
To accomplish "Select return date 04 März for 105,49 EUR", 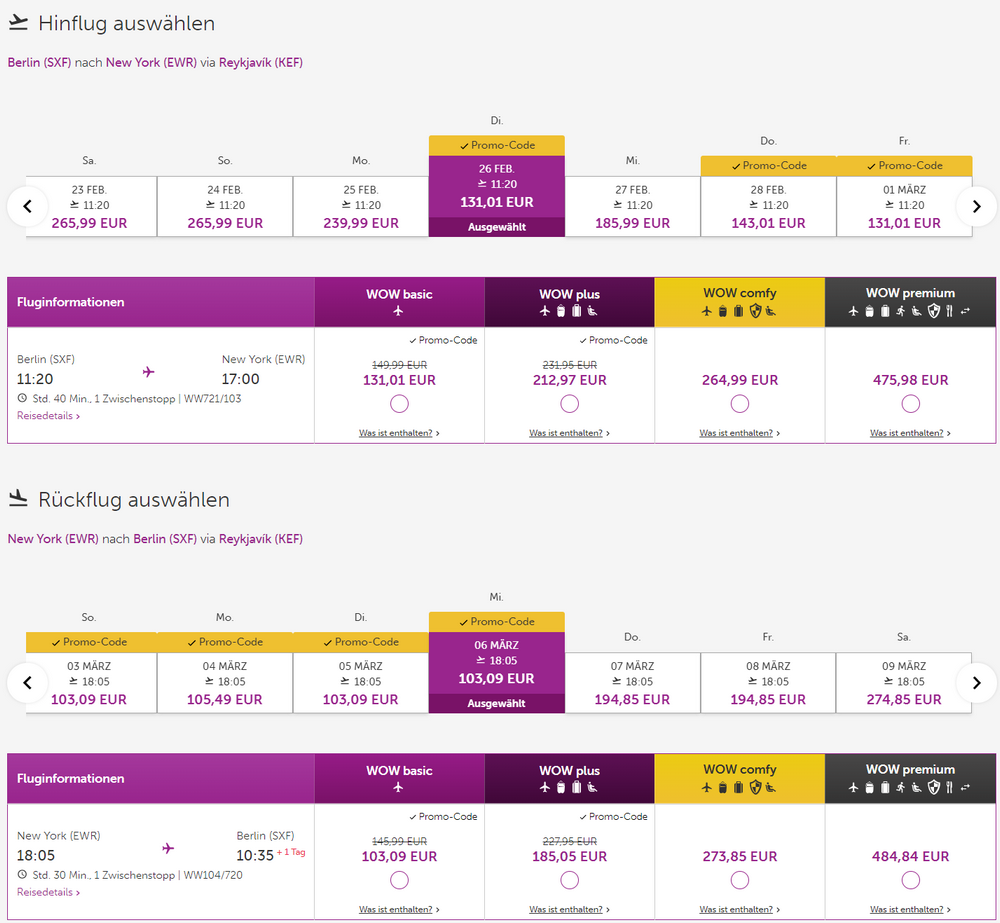I will (x=225, y=683).
